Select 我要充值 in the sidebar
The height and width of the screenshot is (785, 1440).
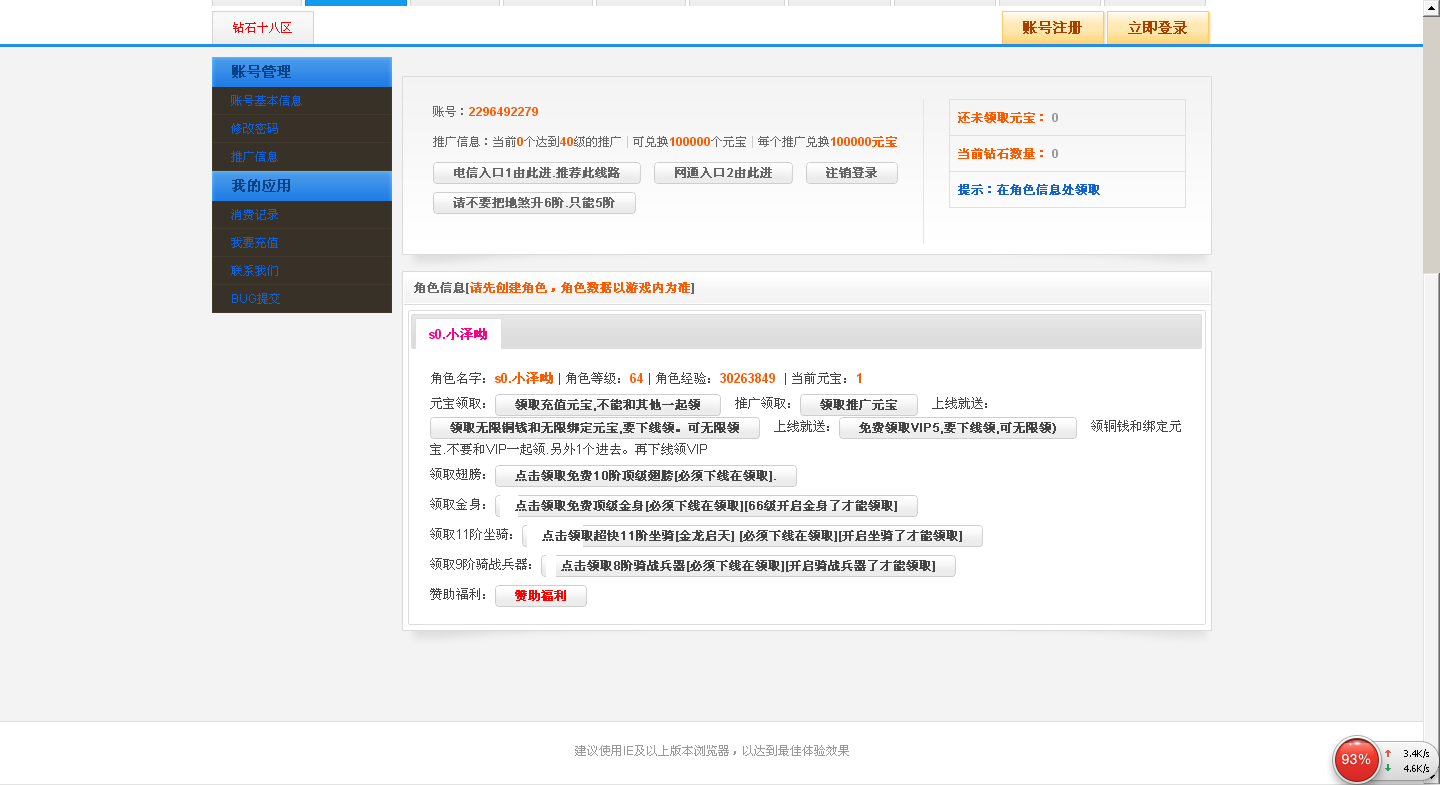(254, 243)
